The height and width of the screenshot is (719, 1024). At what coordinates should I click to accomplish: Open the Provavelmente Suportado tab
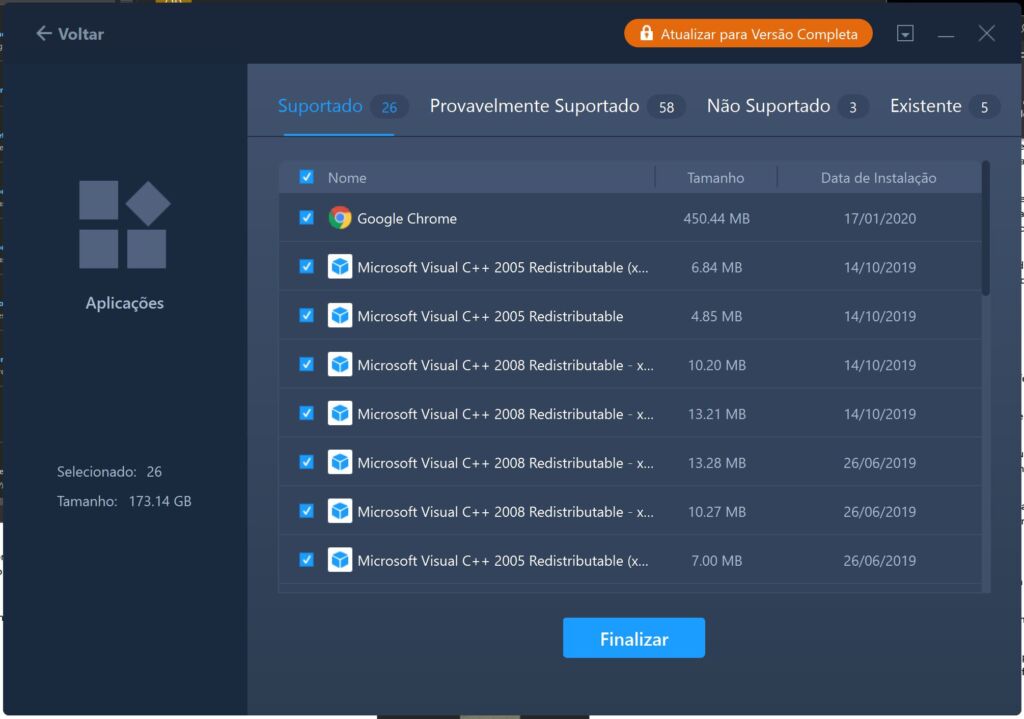[557, 106]
